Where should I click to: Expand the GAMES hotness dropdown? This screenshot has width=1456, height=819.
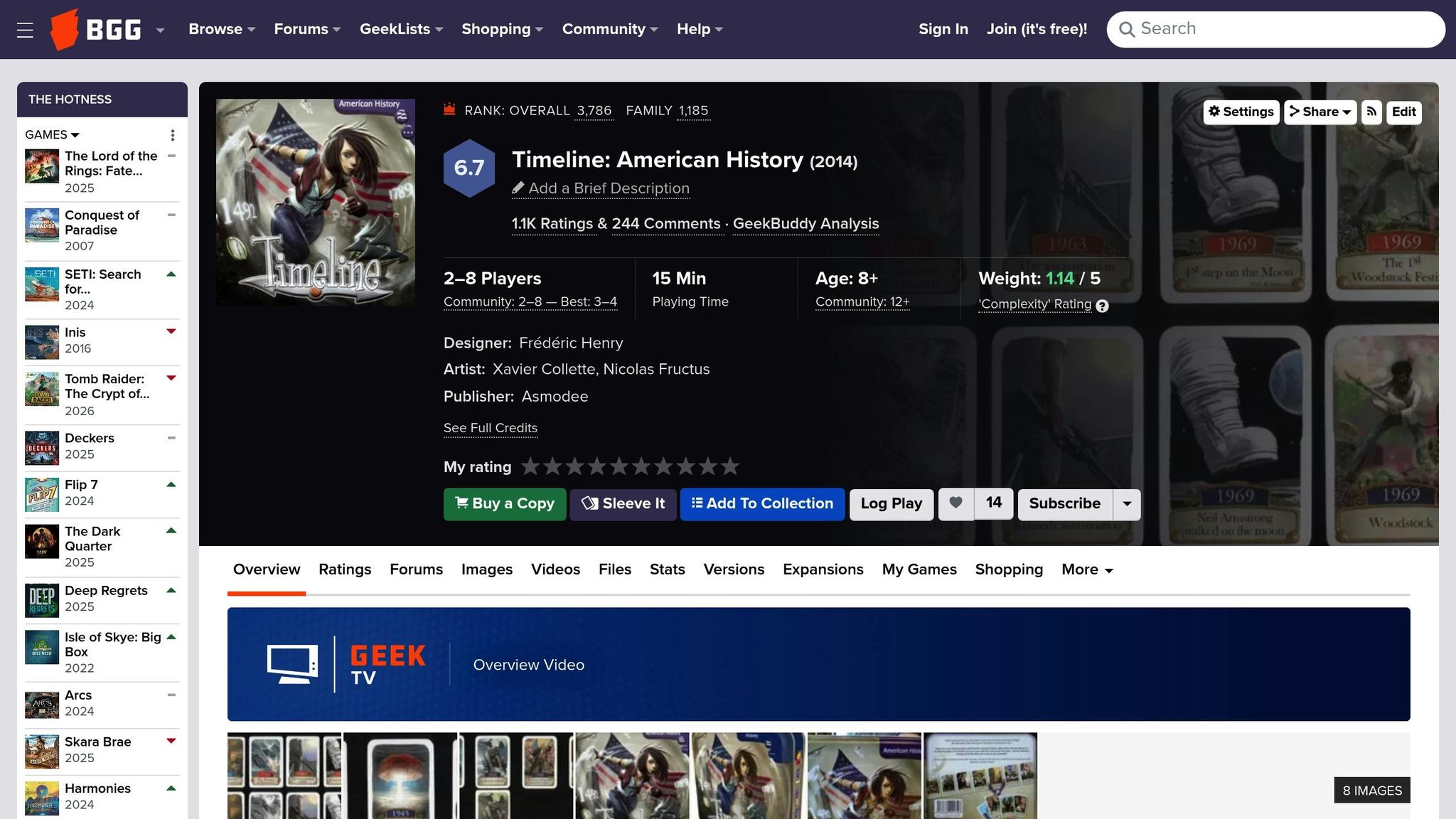52,134
